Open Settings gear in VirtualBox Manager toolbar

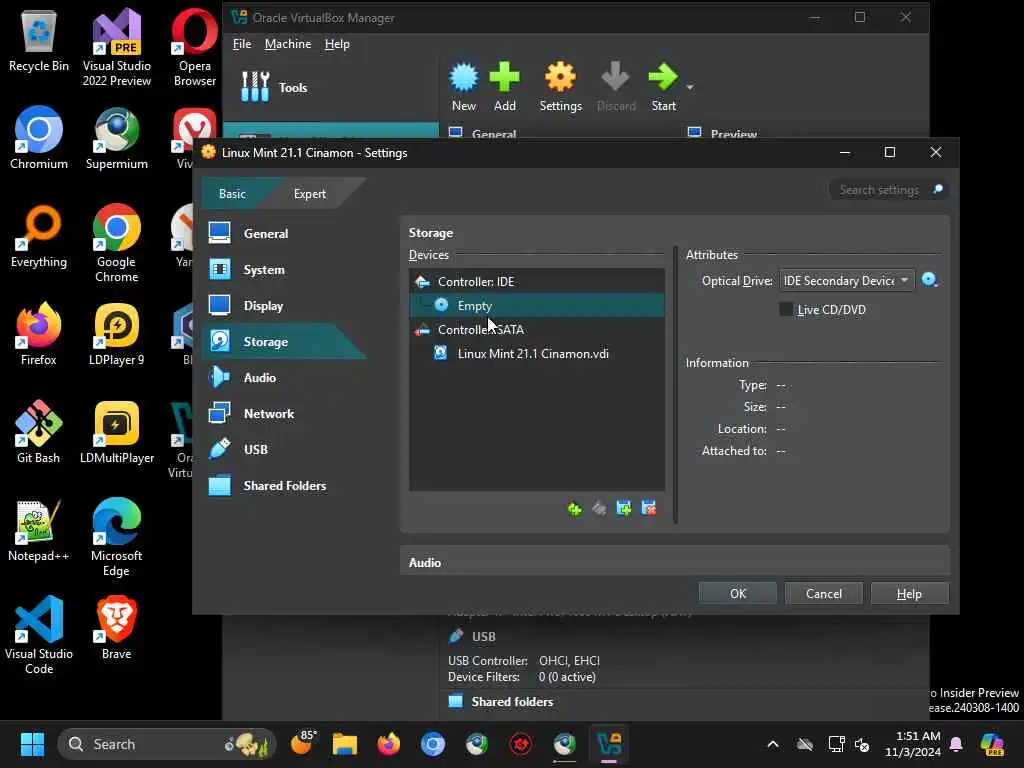tap(560, 77)
